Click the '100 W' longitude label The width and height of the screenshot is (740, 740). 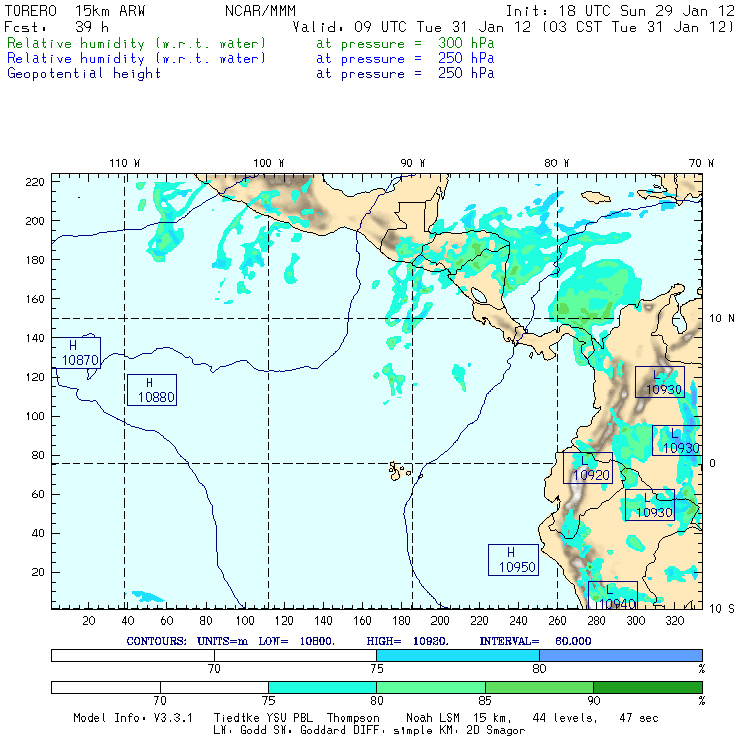coord(269,163)
